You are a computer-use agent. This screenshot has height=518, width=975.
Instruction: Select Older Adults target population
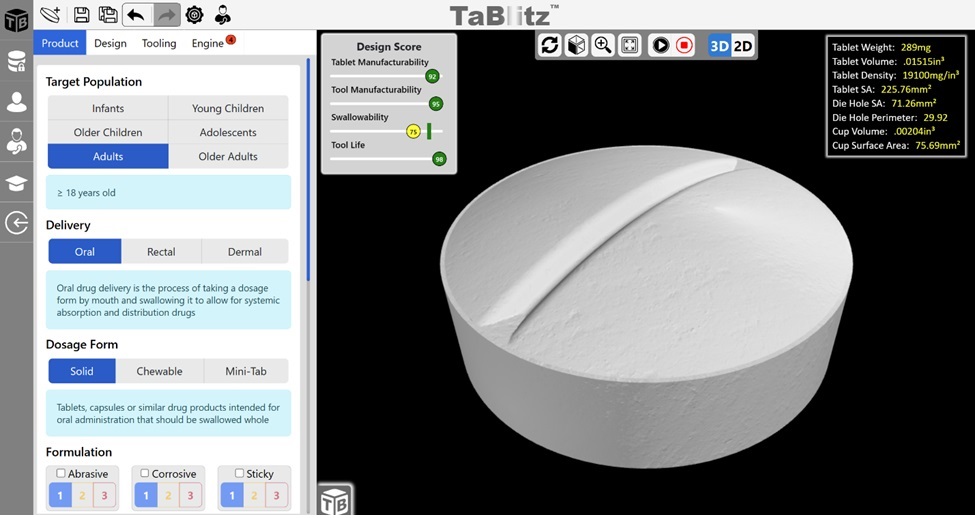[x=228, y=156]
